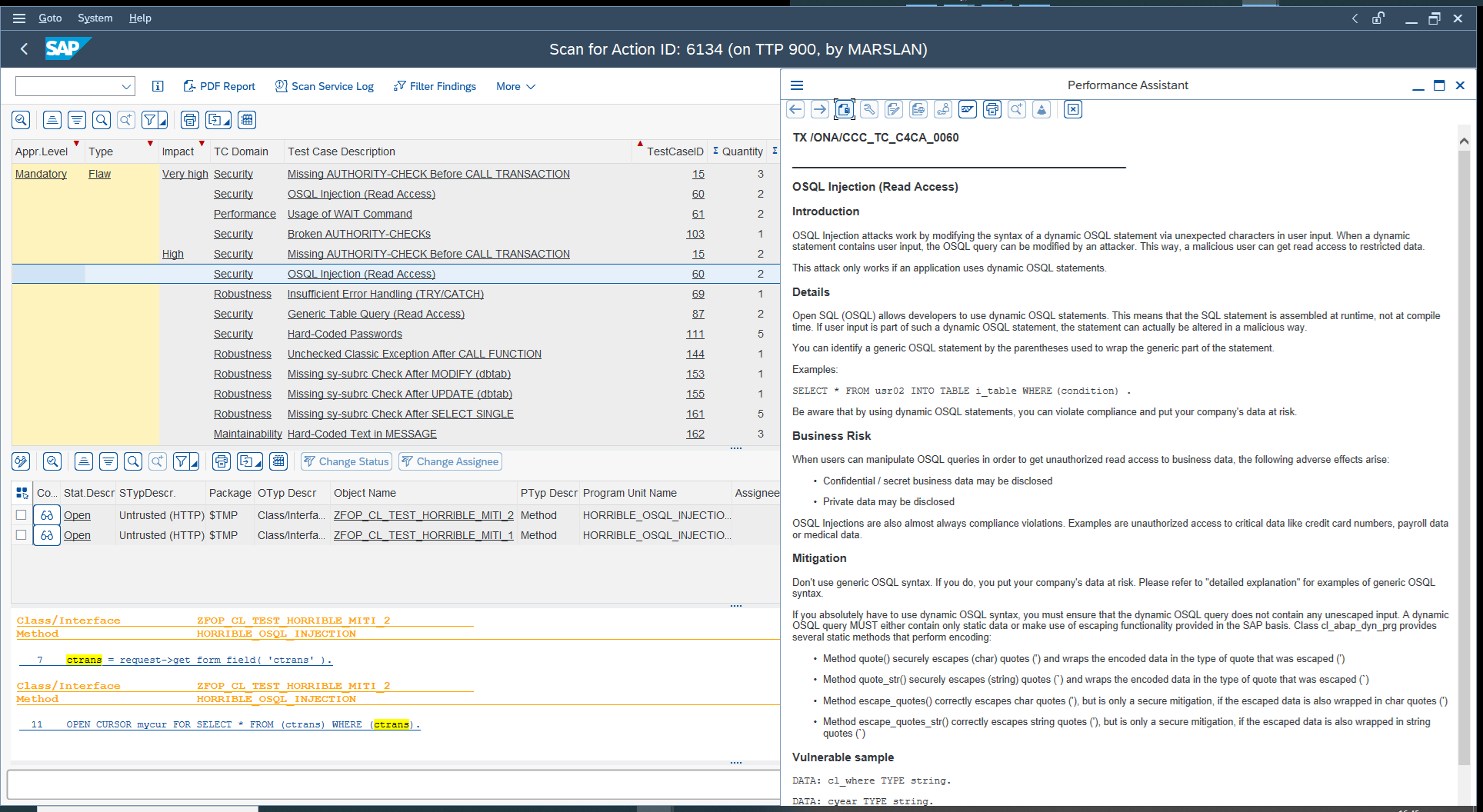The height and width of the screenshot is (812, 1483).
Task: Check the ZFOP_CL_TEST_HORRIBLE_MITI_1 row checkbox
Action: coord(21,535)
